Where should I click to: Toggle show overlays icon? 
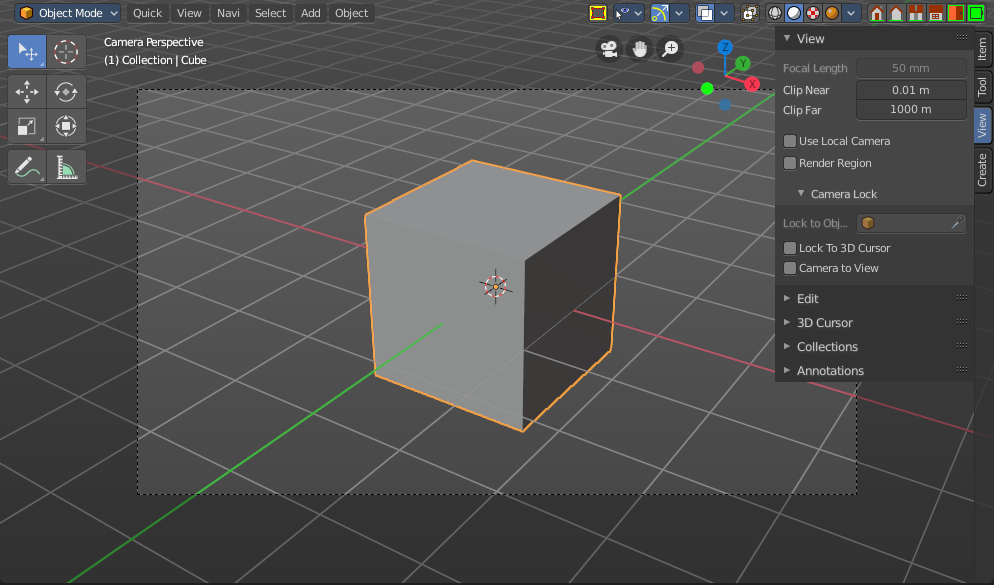coord(705,13)
